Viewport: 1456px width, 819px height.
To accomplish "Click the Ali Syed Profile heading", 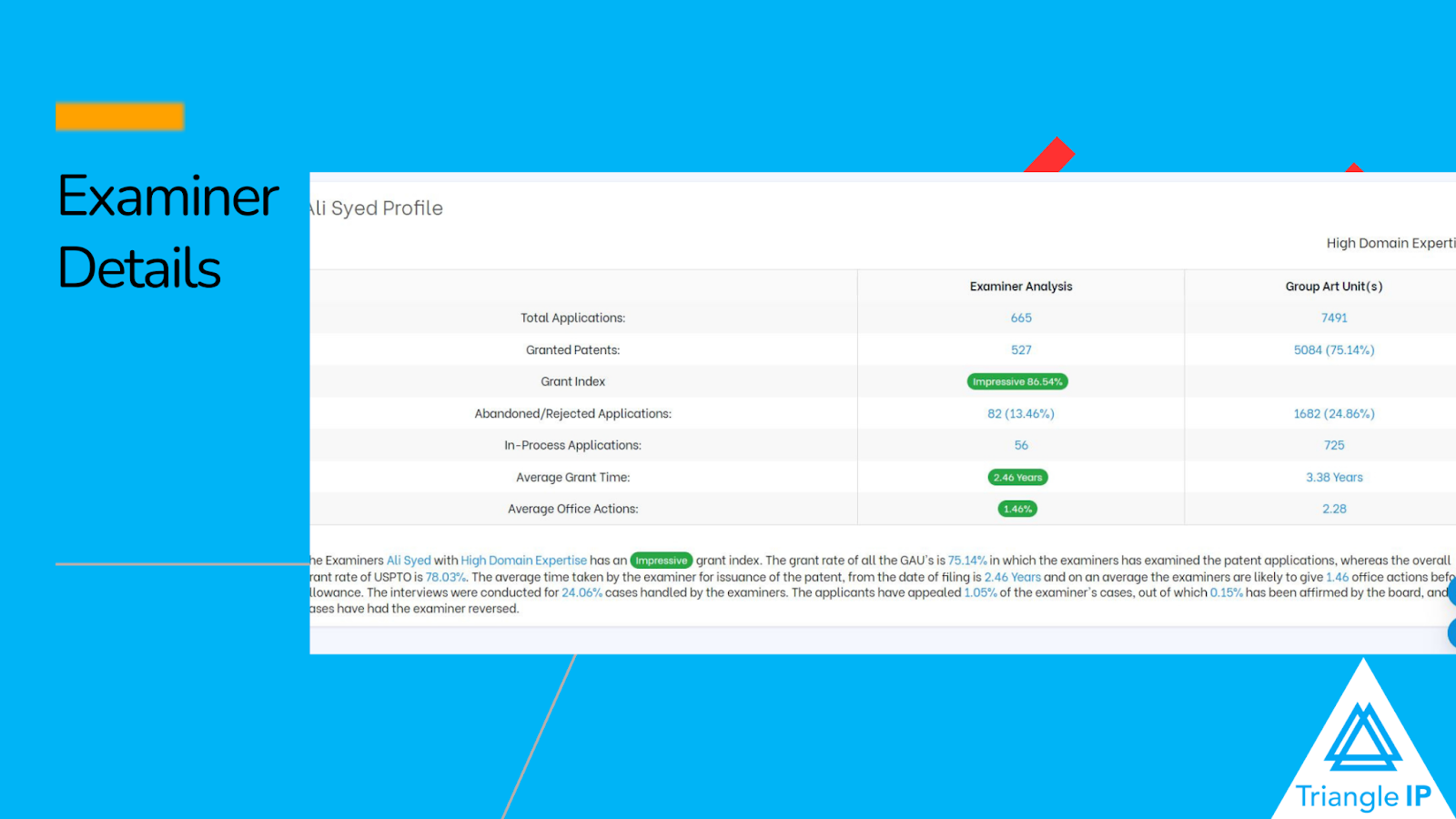I will [x=377, y=208].
